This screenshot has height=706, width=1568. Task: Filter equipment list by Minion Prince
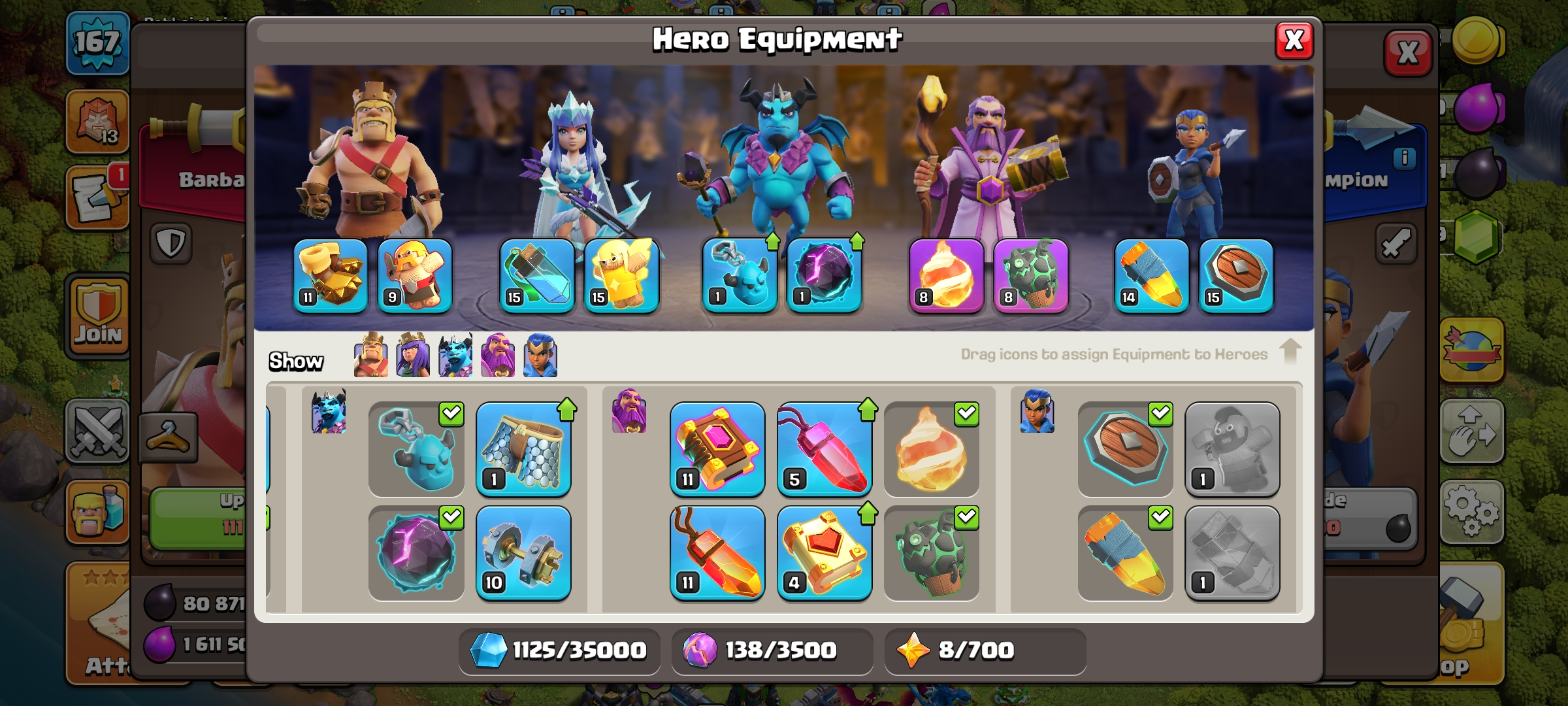coord(455,355)
